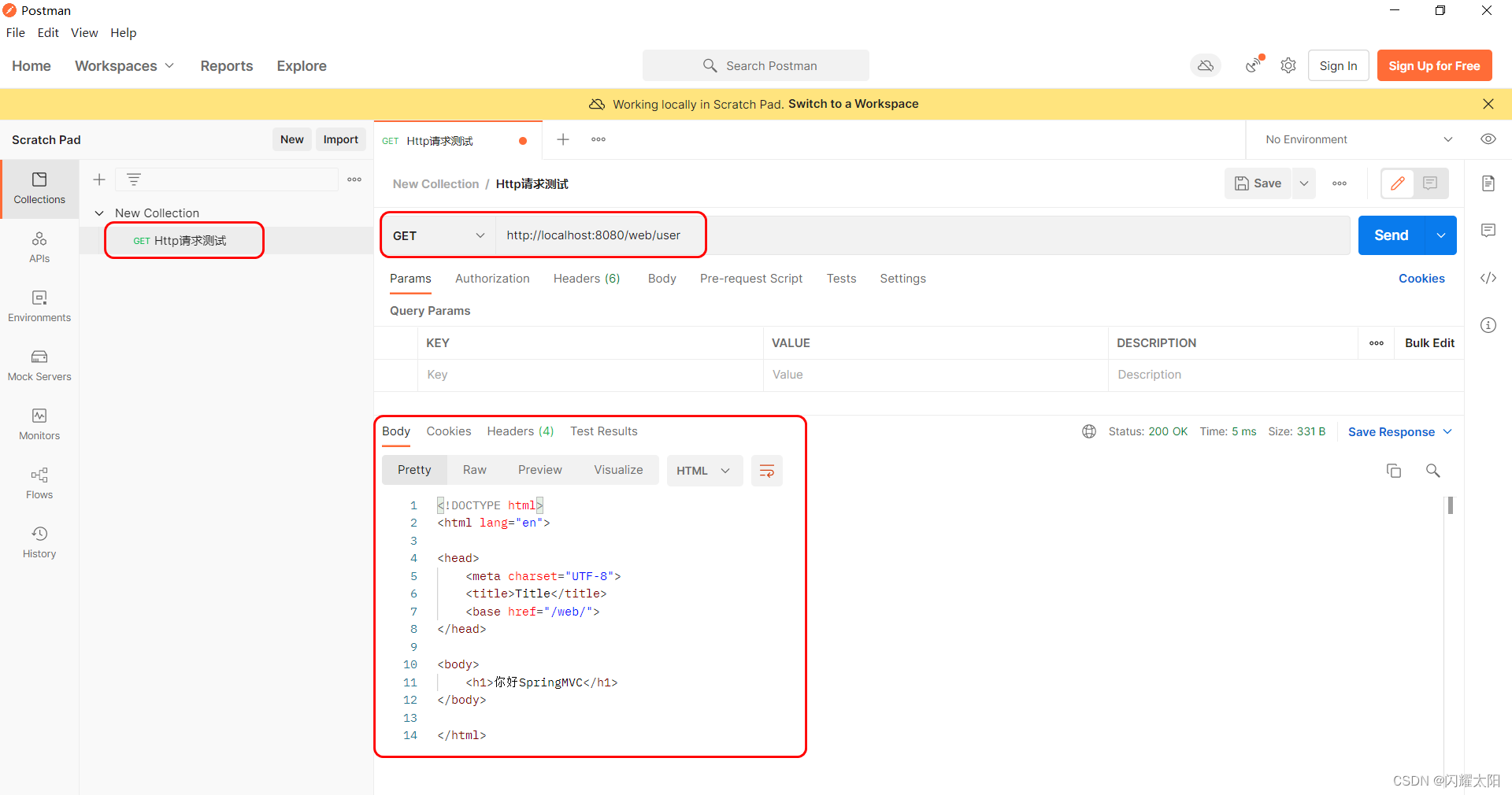
Task: Switch to the request Headers (6) tab
Action: 587,279
